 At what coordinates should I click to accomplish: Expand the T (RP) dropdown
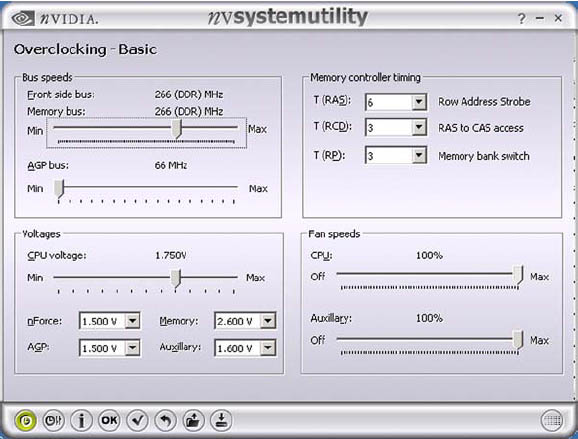tap(419, 156)
